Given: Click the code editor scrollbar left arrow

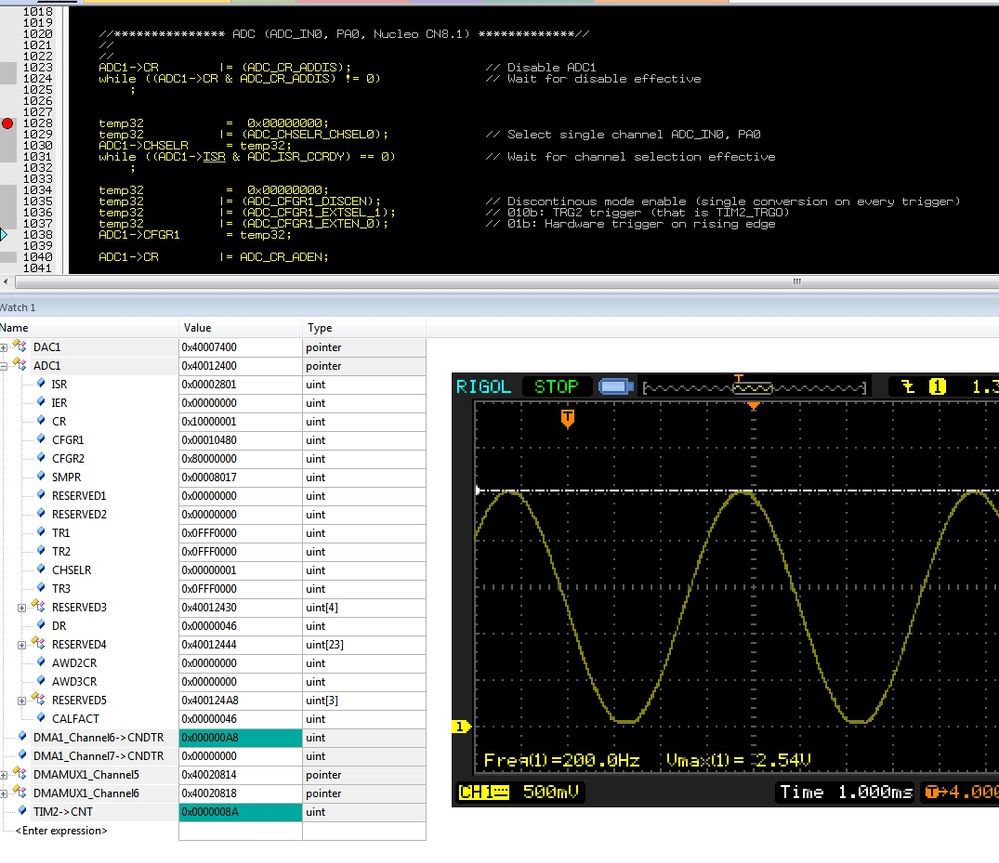Looking at the screenshot, I should click(x=5, y=281).
